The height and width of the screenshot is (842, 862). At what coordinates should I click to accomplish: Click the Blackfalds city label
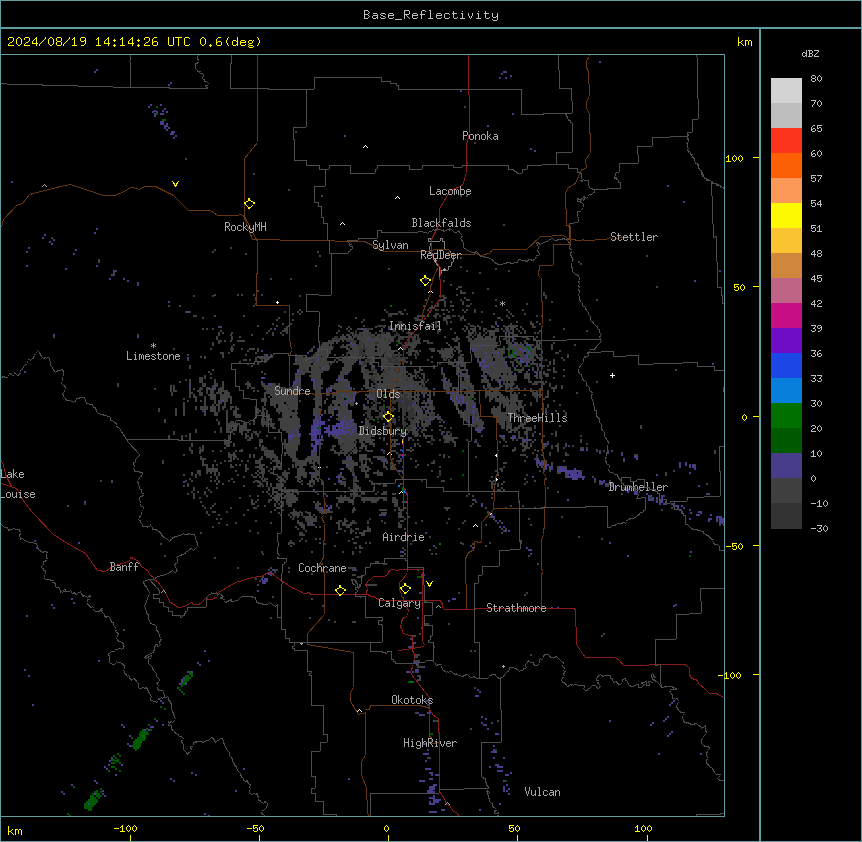tap(441, 223)
